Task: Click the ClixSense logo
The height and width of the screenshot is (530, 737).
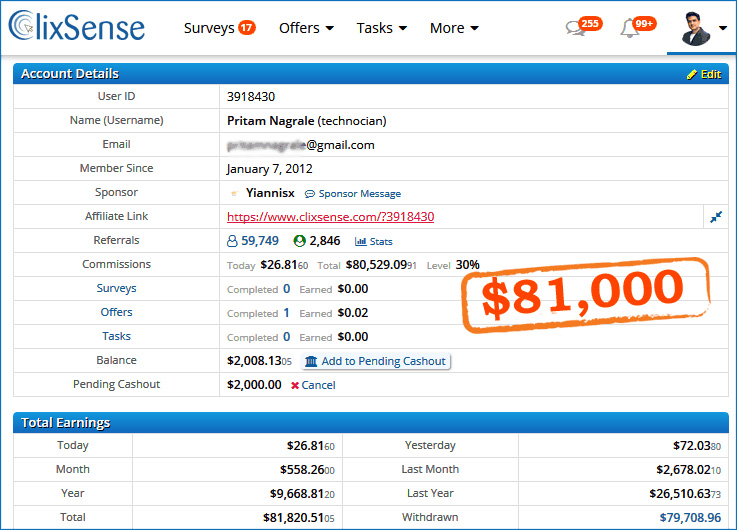Action: [x=77, y=26]
